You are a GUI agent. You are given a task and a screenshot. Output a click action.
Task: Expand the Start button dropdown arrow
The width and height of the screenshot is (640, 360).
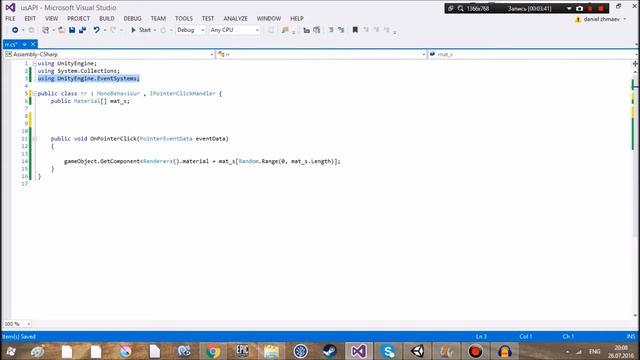[x=155, y=30]
